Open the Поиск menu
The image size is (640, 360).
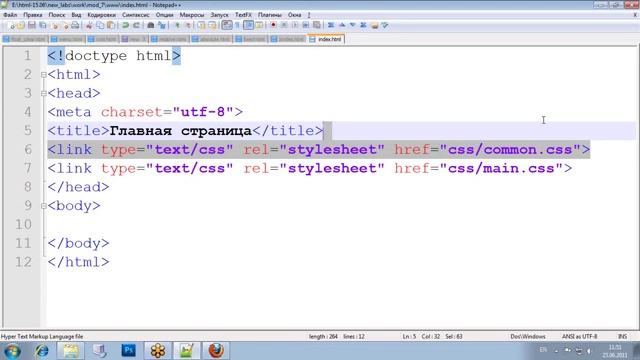point(57,15)
